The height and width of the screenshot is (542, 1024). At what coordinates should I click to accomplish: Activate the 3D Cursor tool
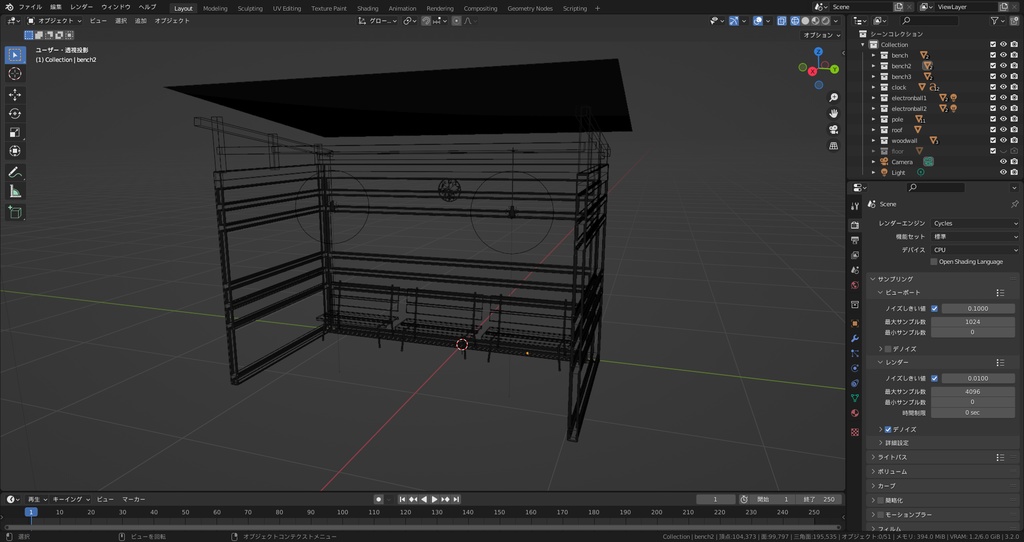coord(15,74)
